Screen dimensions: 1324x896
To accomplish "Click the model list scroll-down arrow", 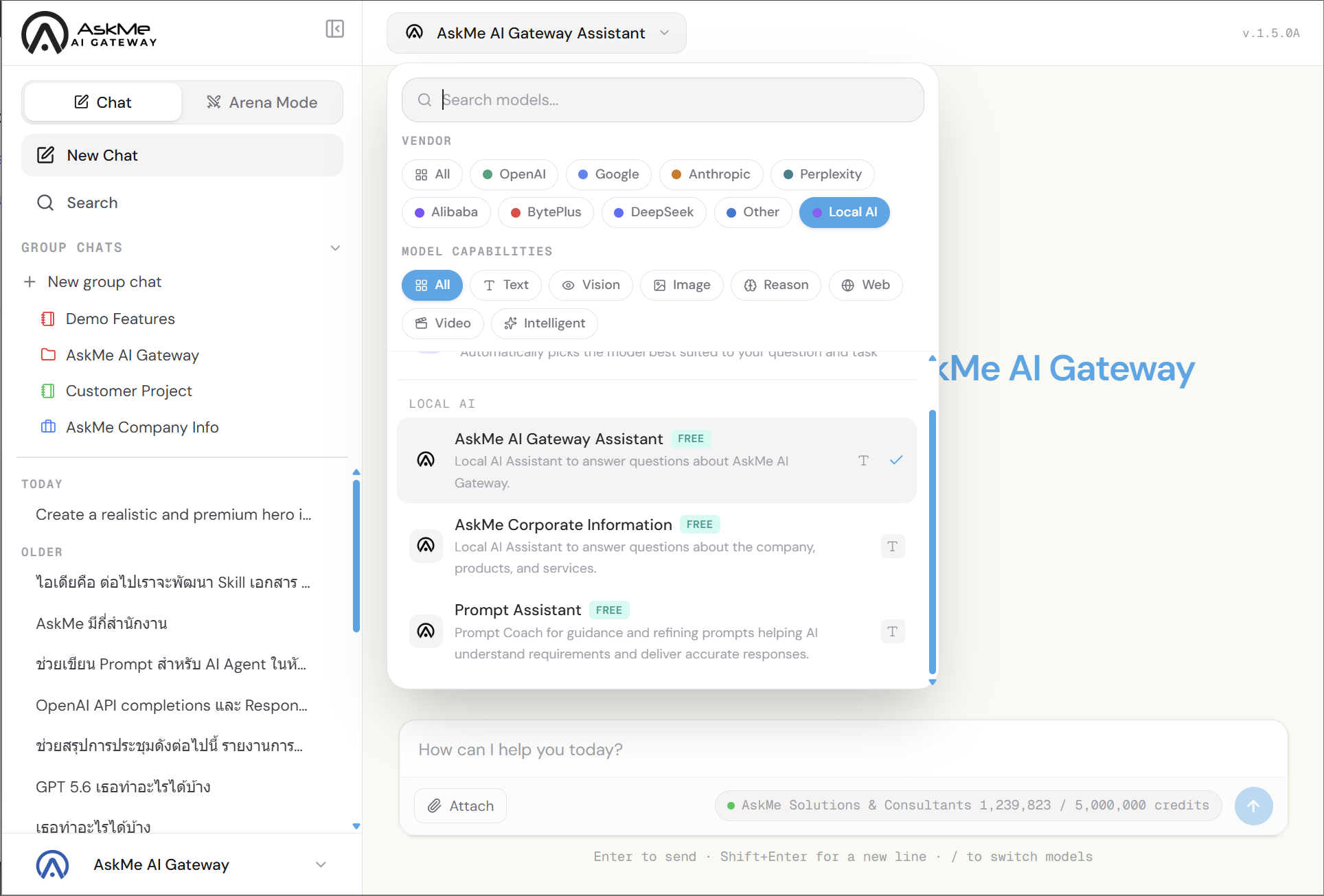I will pos(932,682).
